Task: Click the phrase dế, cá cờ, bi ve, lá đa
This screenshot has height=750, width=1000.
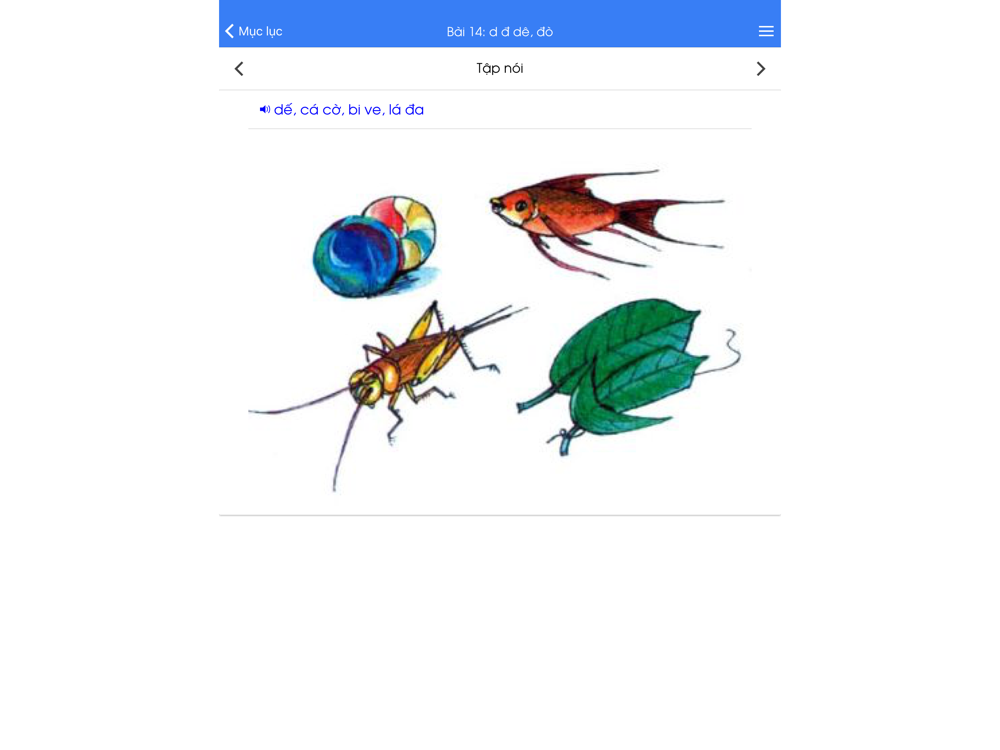Action: coord(349,110)
